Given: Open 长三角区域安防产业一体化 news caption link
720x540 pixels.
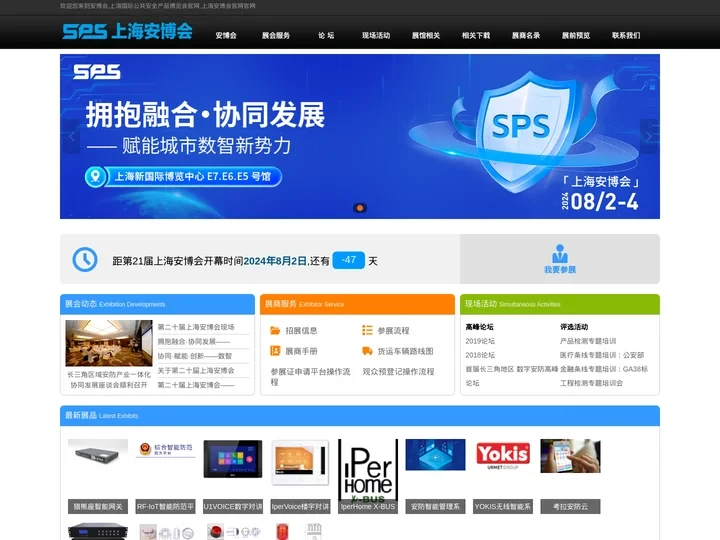Looking at the screenshot, I should click(x=109, y=380).
